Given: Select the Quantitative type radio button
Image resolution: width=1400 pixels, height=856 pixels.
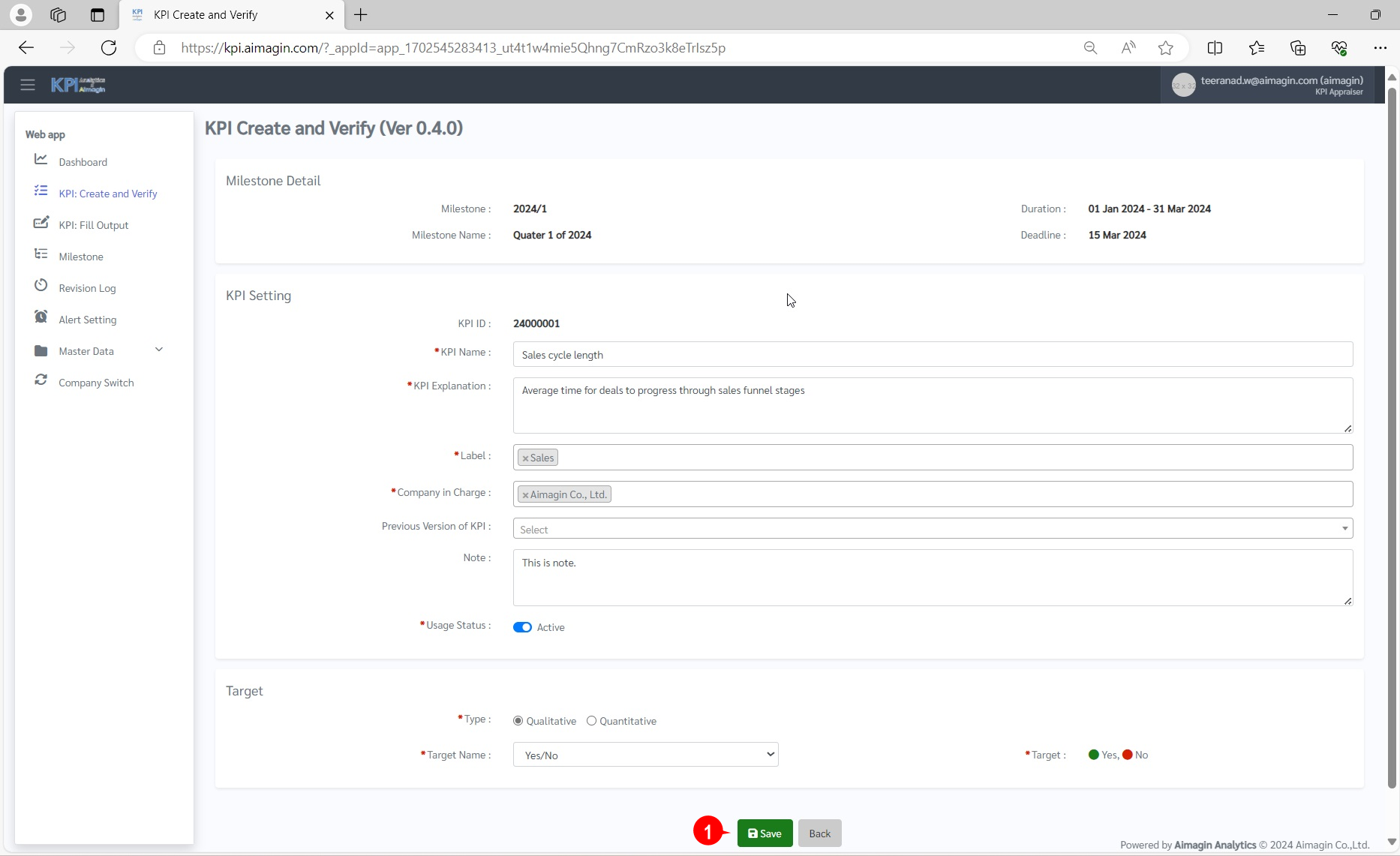Looking at the screenshot, I should click(x=591, y=721).
